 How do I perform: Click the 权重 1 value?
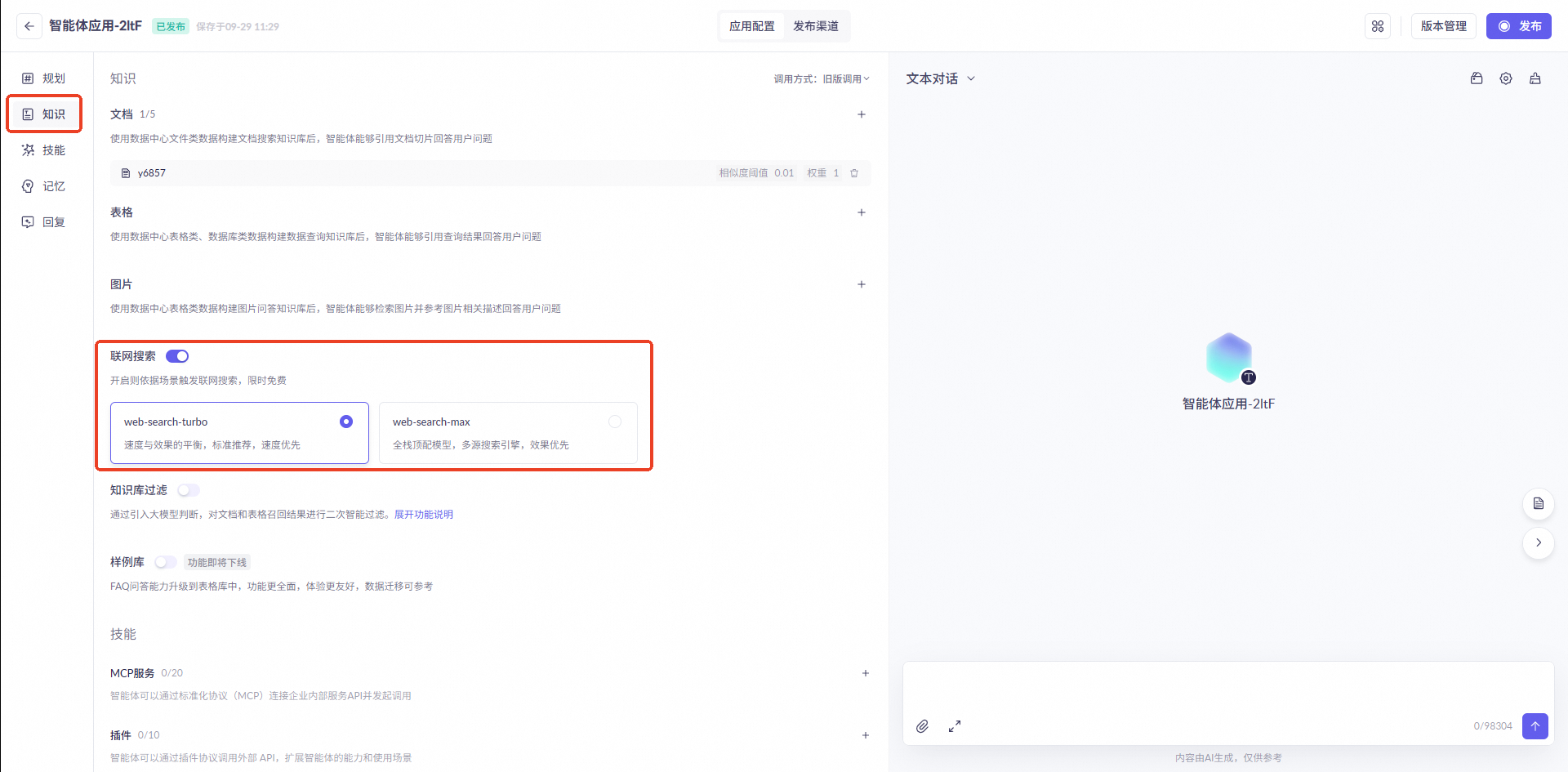[x=823, y=173]
